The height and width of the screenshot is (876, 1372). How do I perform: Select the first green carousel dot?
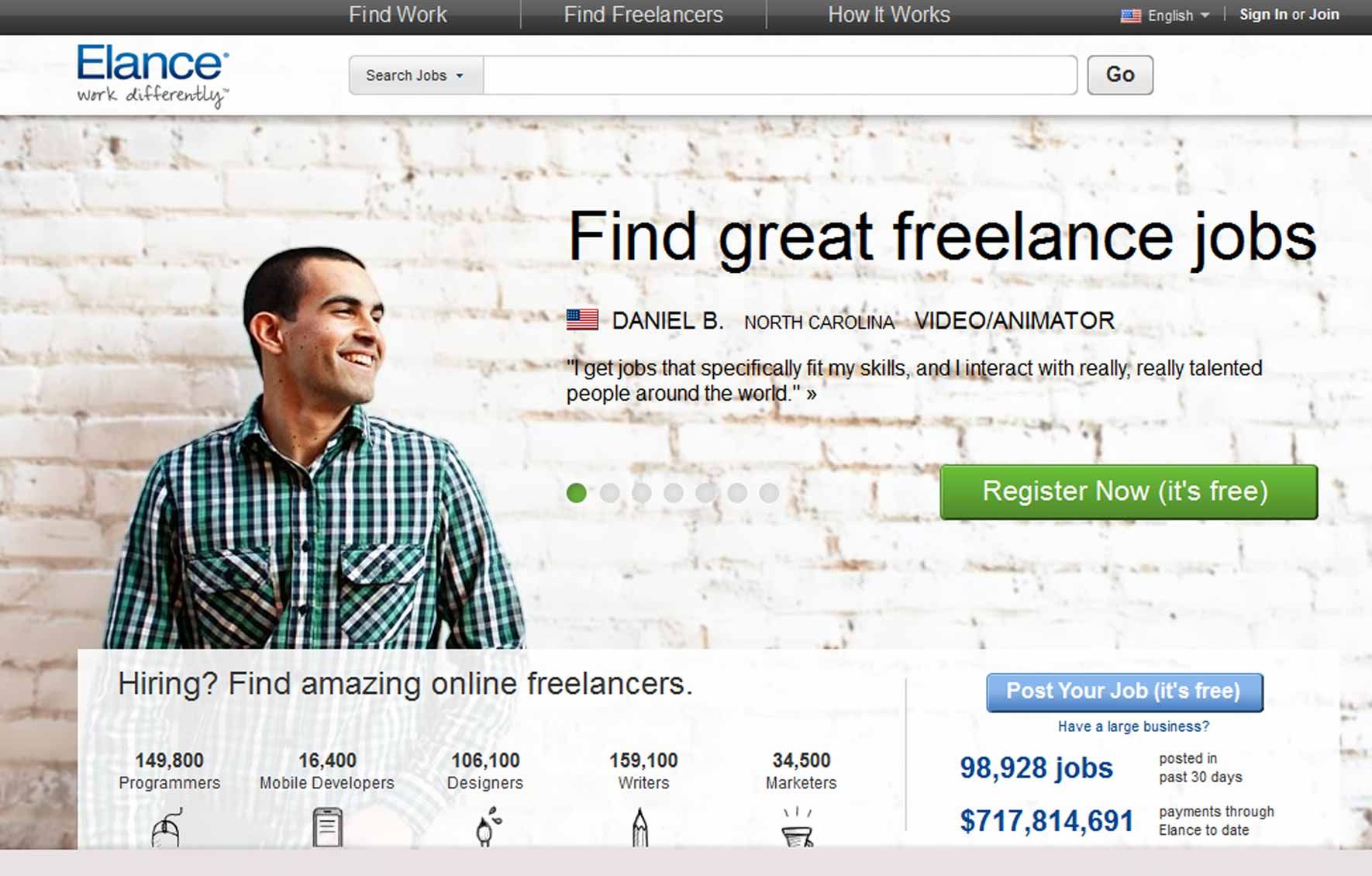click(x=576, y=492)
